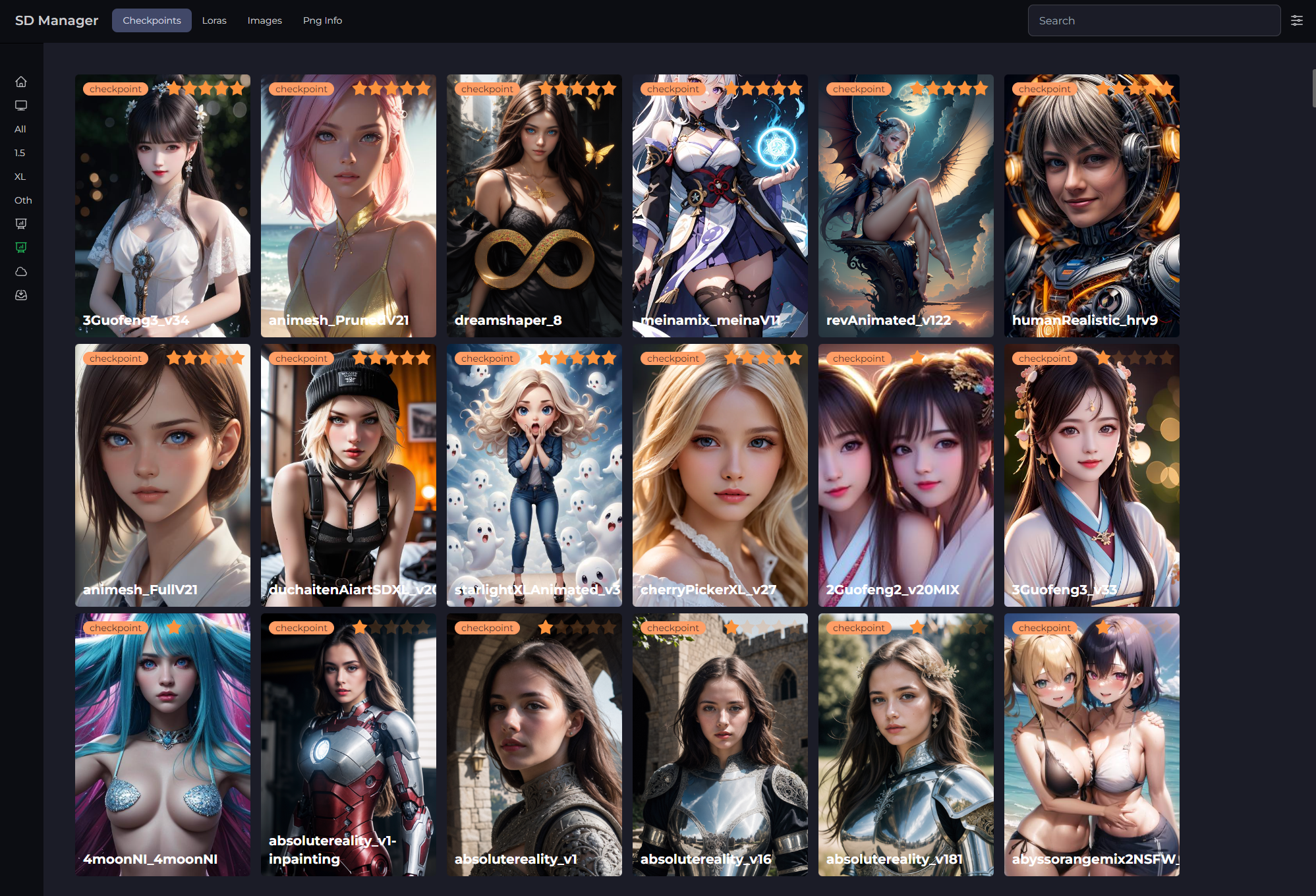The width and height of the screenshot is (1316, 896).
Task: Open the filter settings sliders icon
Action: (1296, 20)
